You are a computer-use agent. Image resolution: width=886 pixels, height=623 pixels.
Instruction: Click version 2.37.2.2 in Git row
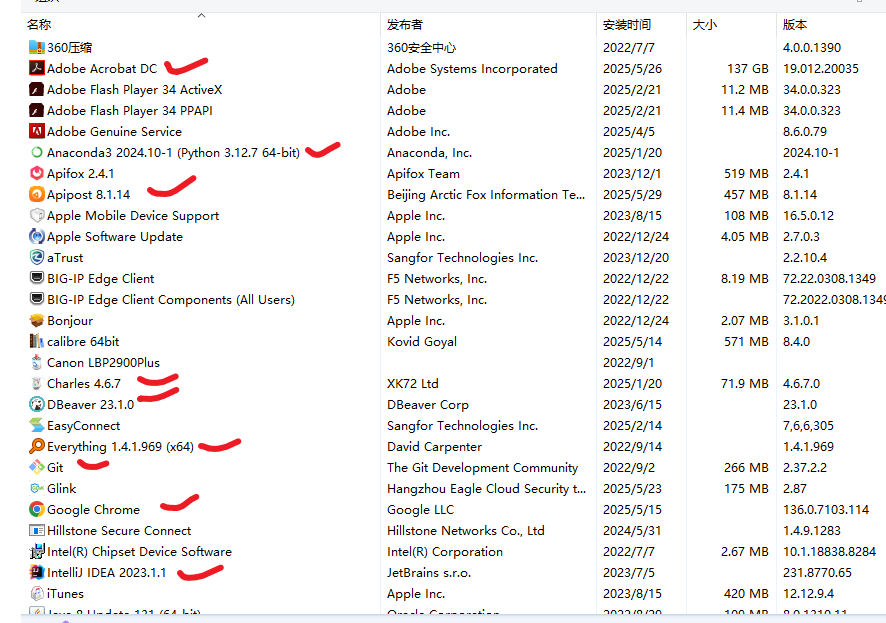(805, 467)
